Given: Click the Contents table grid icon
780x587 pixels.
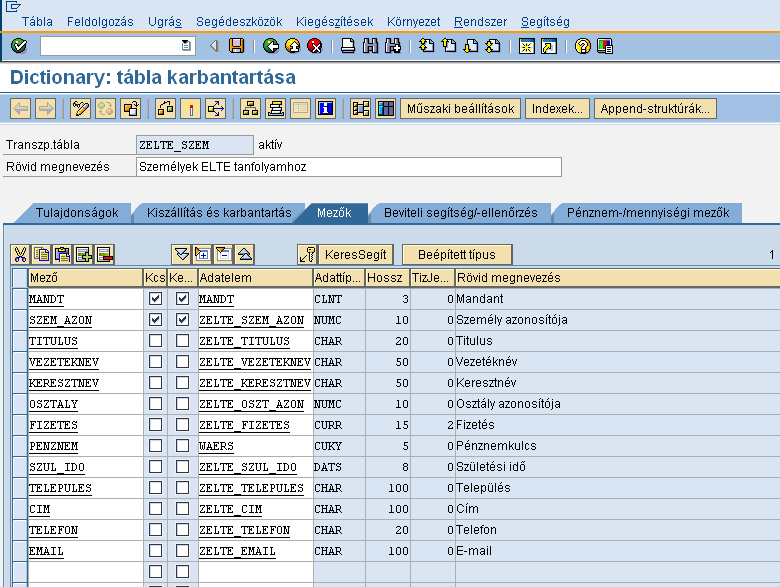Looking at the screenshot, I should (x=386, y=108).
